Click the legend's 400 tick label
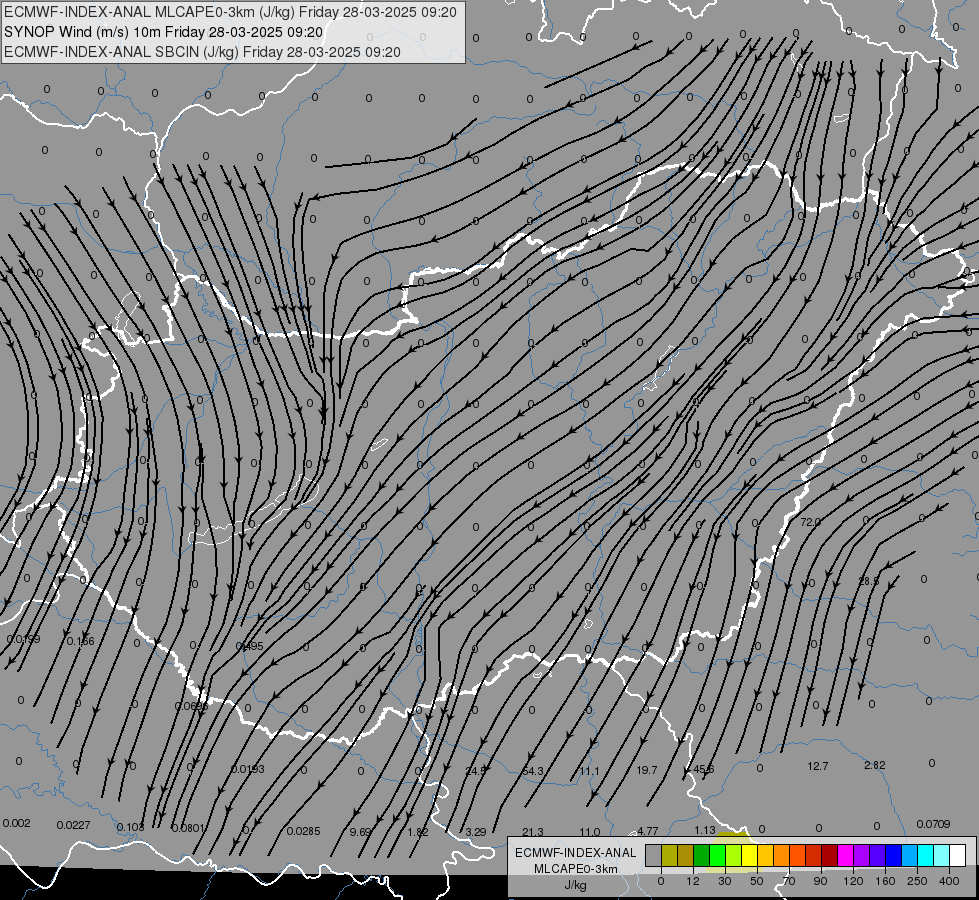 pyautogui.click(x=949, y=881)
